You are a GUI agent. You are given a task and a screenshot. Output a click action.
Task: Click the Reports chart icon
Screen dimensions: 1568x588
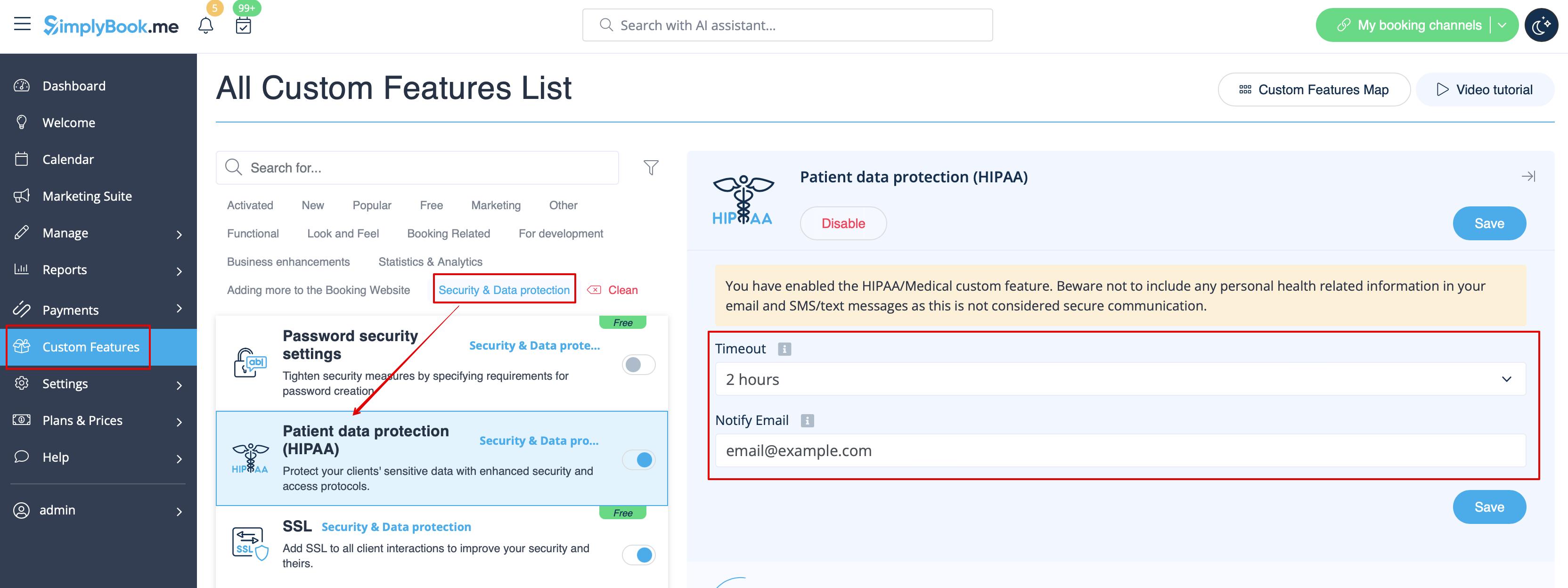point(22,269)
